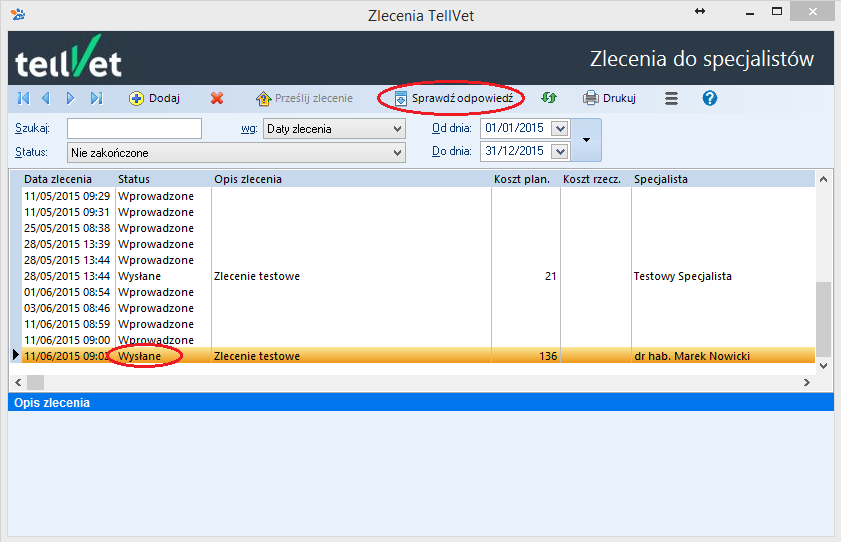The image size is (841, 542).
Task: Refresh the list with green arrows icon
Action: pyautogui.click(x=549, y=98)
